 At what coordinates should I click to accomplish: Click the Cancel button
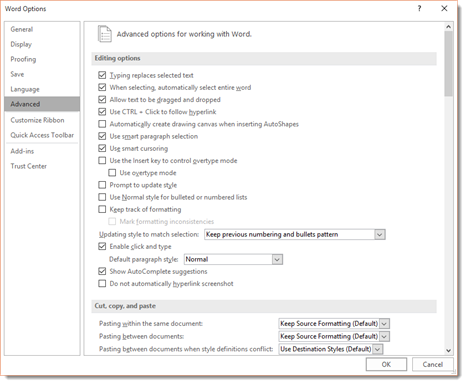click(433, 364)
